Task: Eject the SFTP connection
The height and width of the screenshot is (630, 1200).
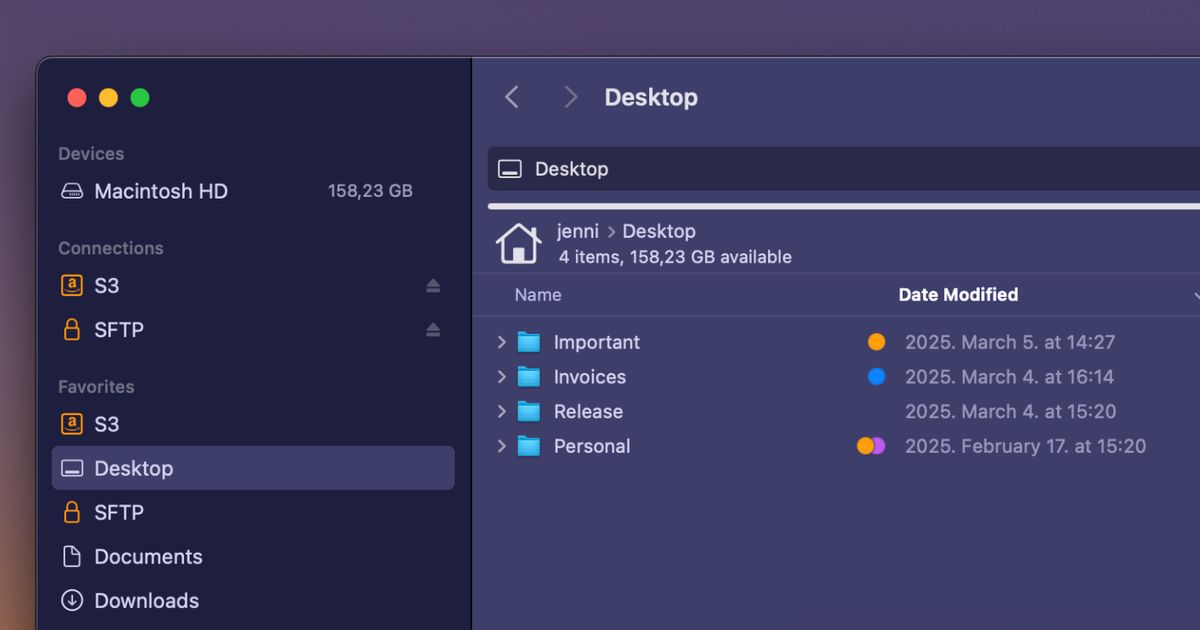Action: pyautogui.click(x=433, y=330)
